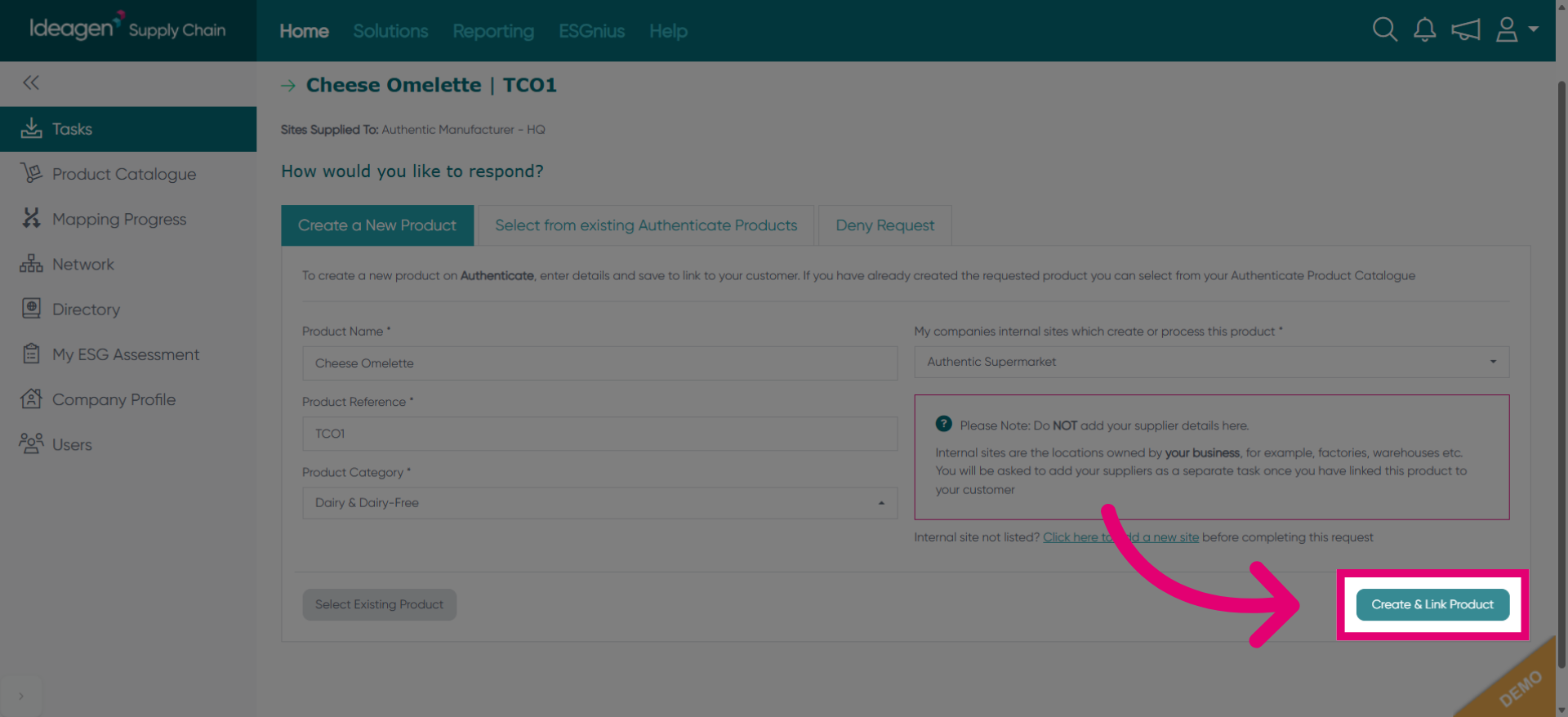Image resolution: width=1568 pixels, height=717 pixels.
Task: Click the My ESG Assessment clipboard icon
Action: click(x=31, y=354)
